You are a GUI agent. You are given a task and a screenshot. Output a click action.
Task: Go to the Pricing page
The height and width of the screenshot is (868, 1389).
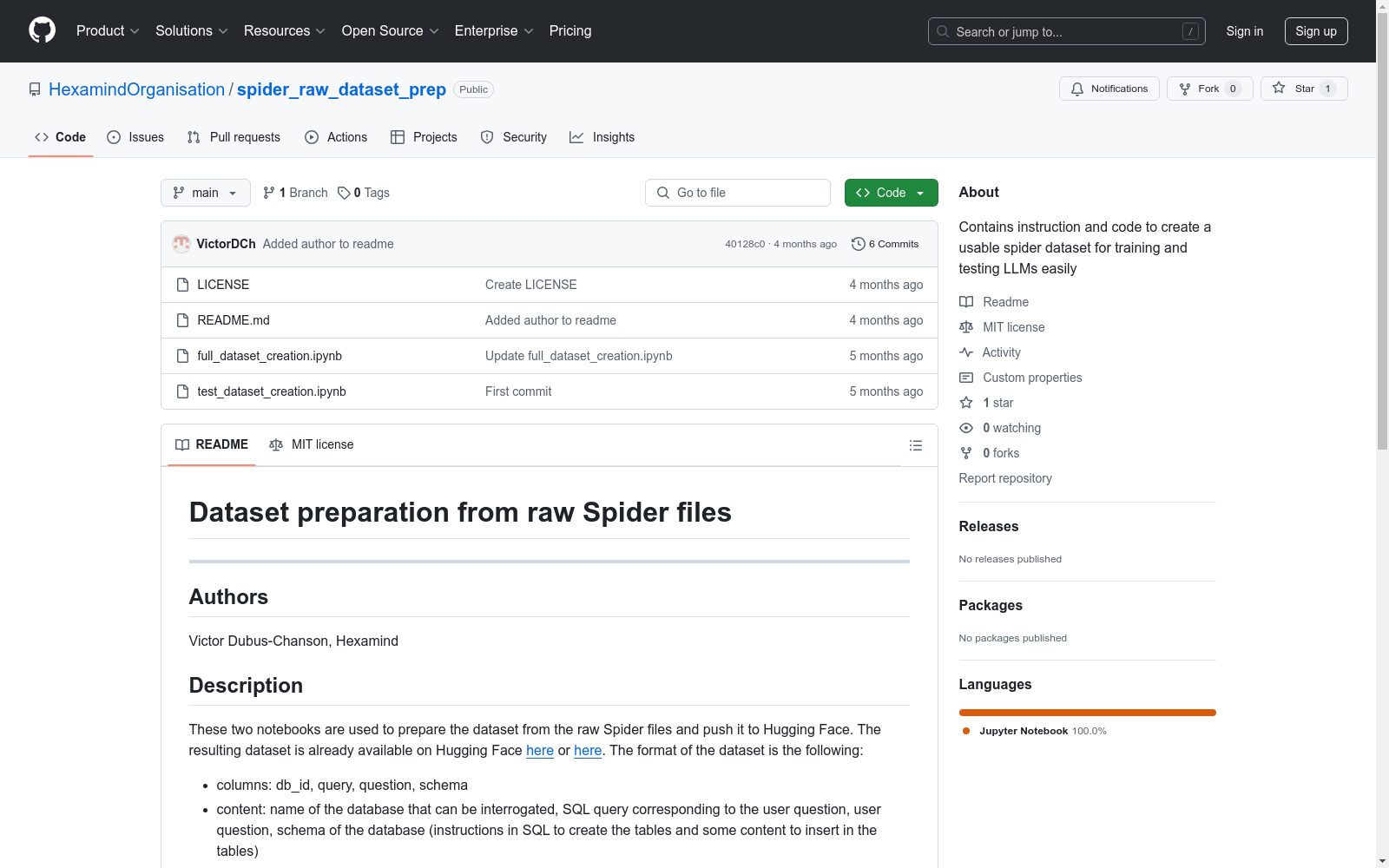coord(570,31)
